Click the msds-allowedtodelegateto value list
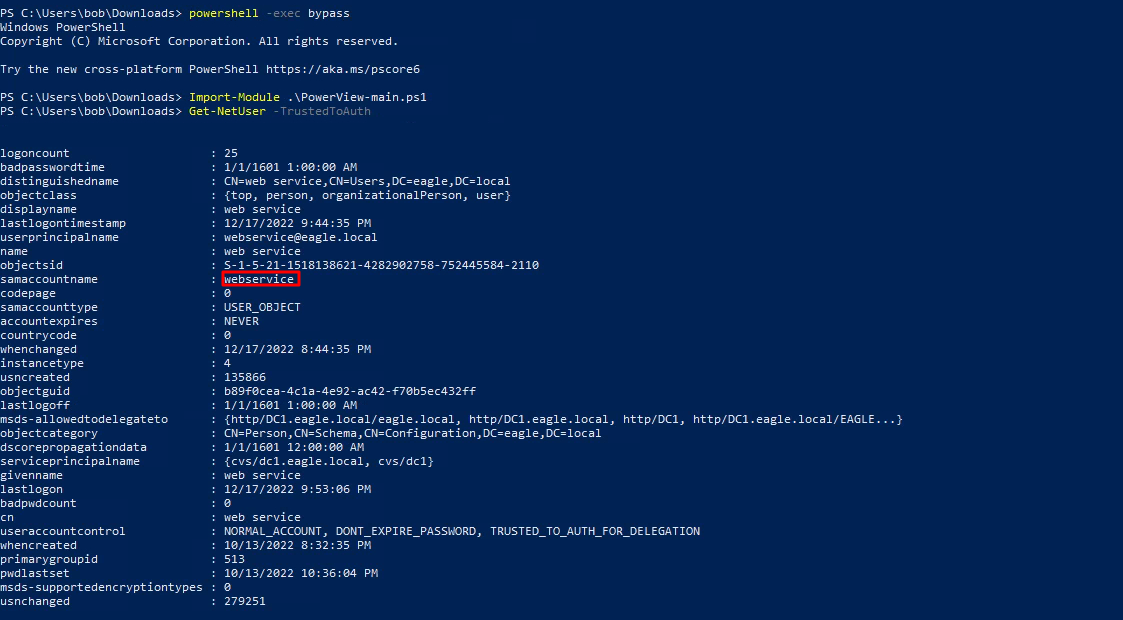This screenshot has width=1123, height=620. (x=563, y=419)
